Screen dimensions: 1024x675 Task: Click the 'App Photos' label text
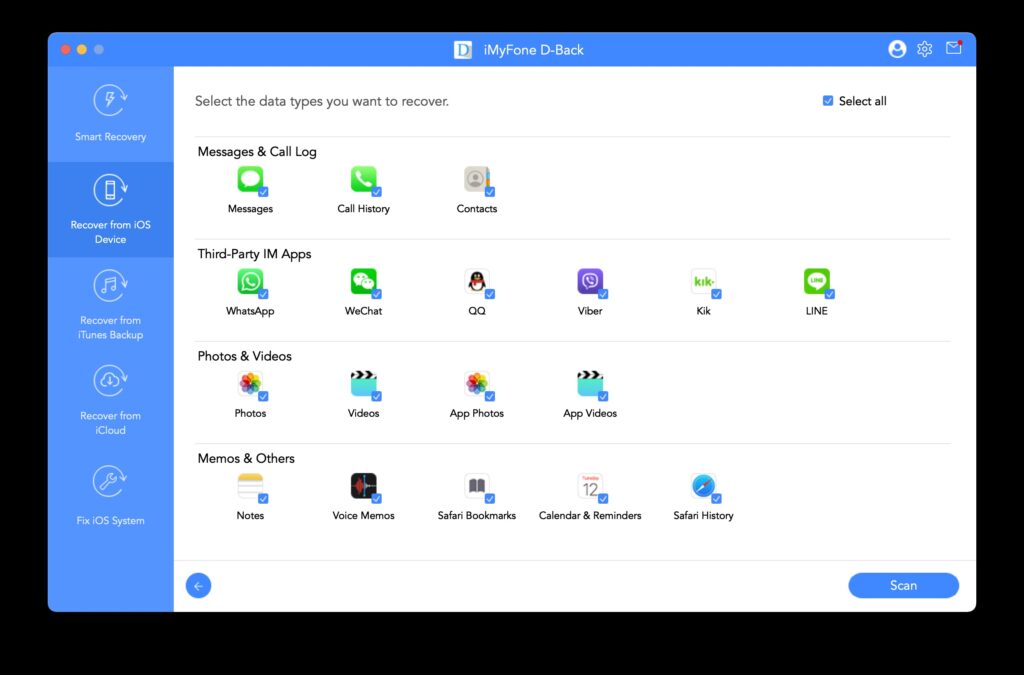[477, 413]
